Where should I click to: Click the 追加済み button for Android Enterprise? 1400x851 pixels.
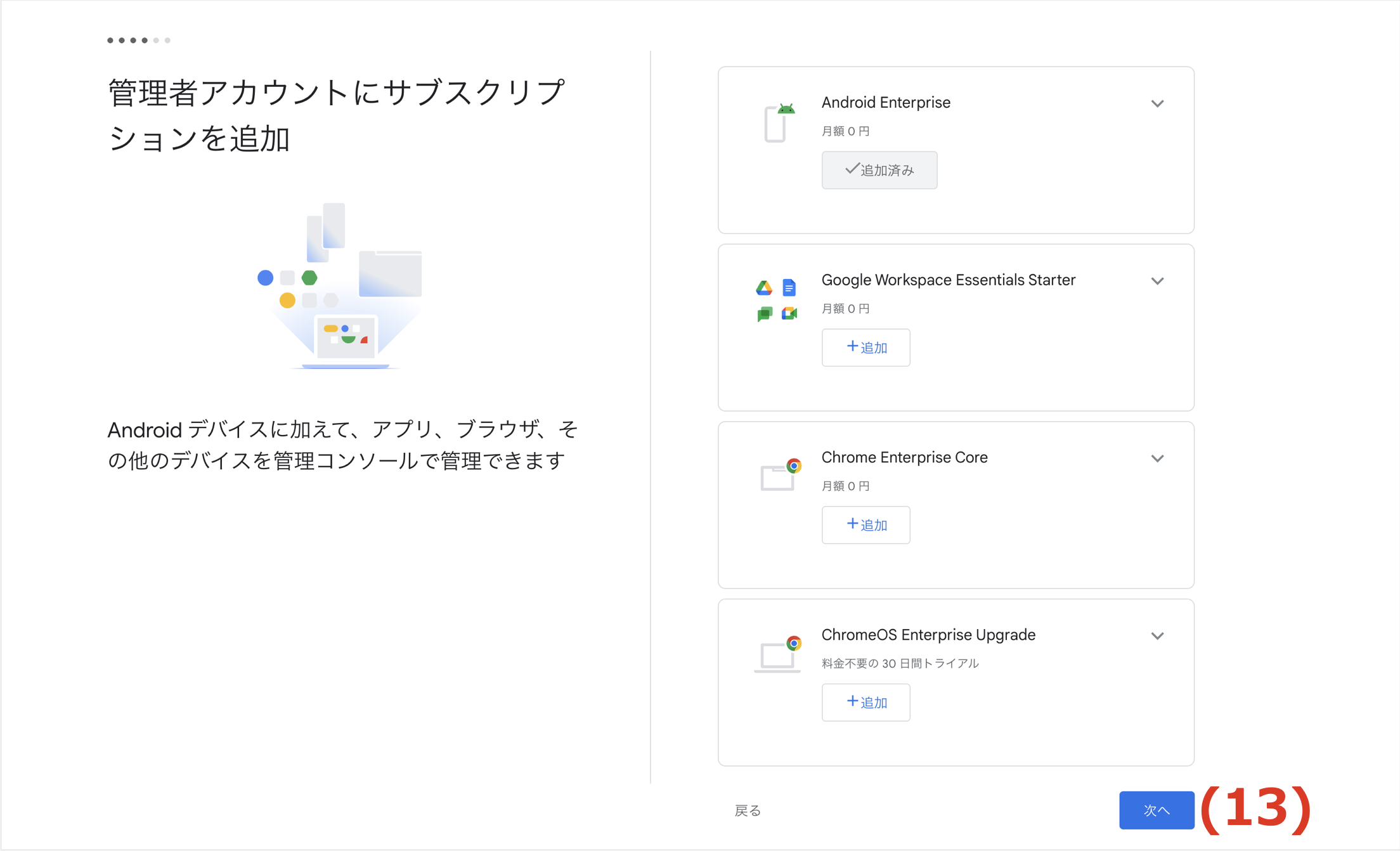pos(879,170)
